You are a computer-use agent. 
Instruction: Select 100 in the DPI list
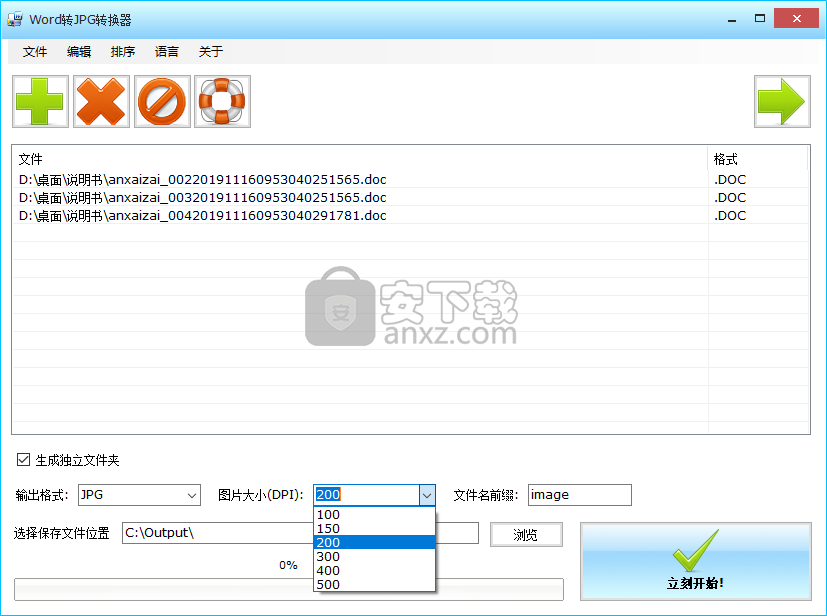374,514
